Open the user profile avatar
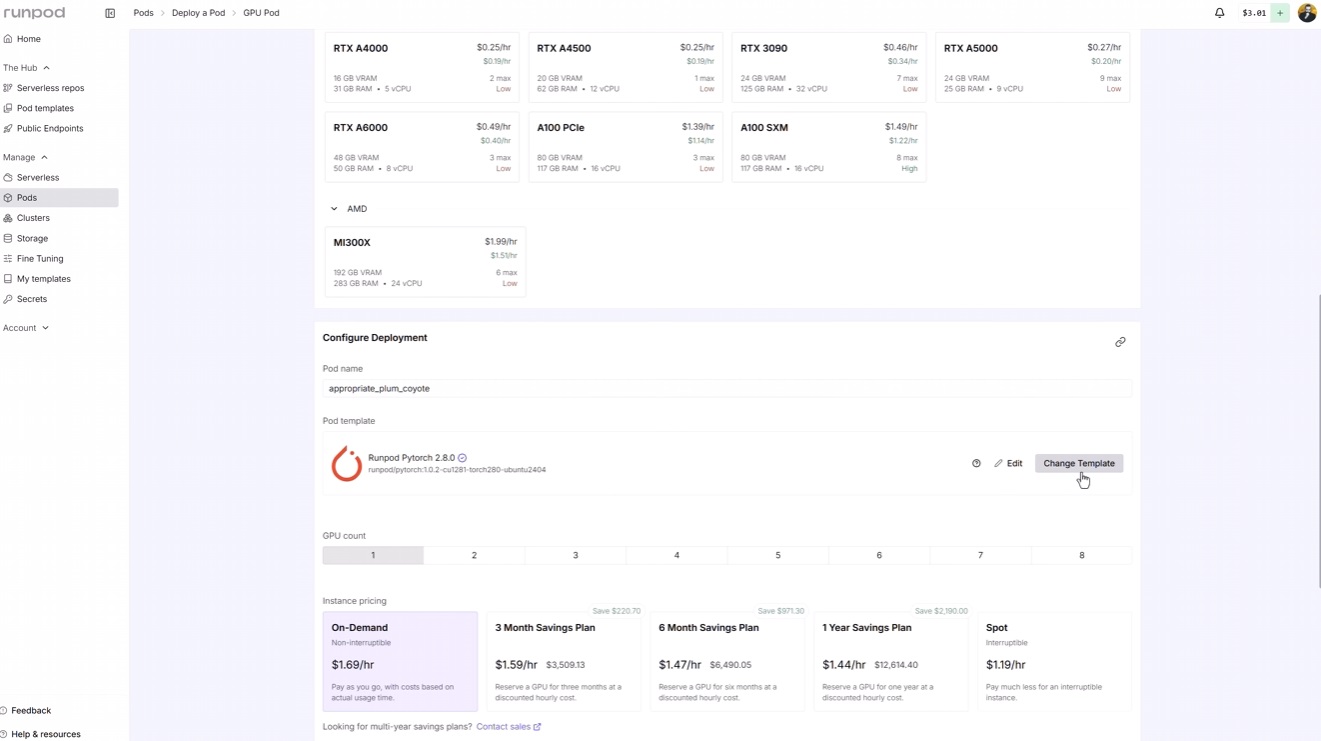 (x=1307, y=13)
